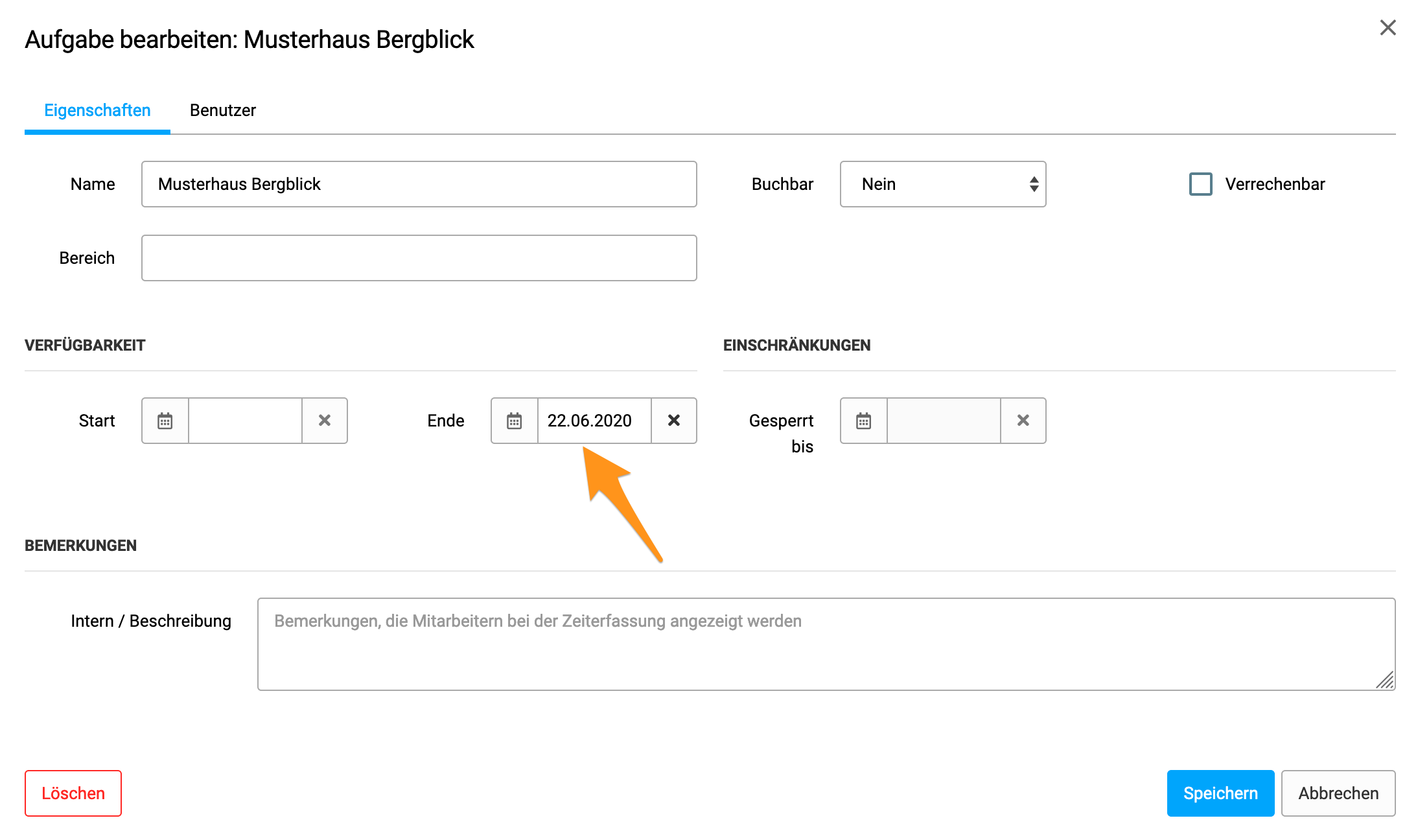
Task: Click the Abbrechen button
Action: click(1338, 793)
